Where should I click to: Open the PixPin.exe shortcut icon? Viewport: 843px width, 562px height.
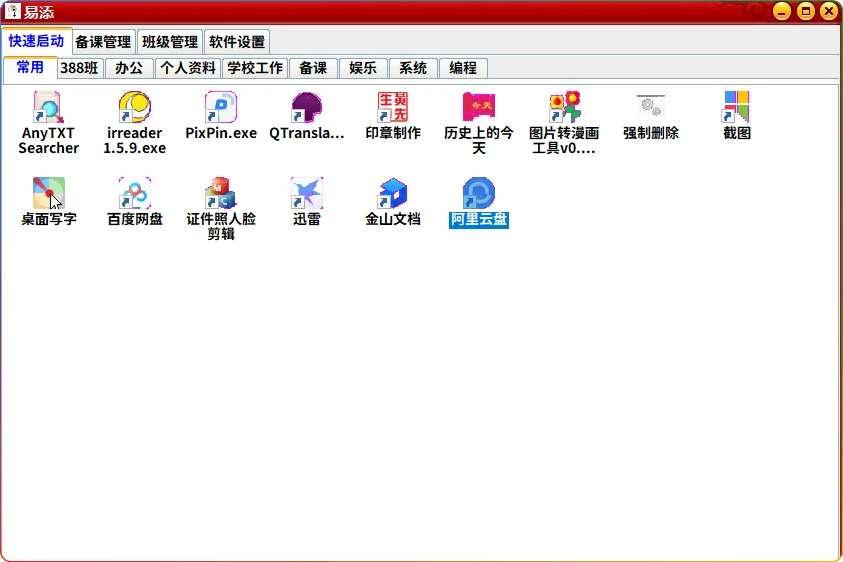coord(220,106)
